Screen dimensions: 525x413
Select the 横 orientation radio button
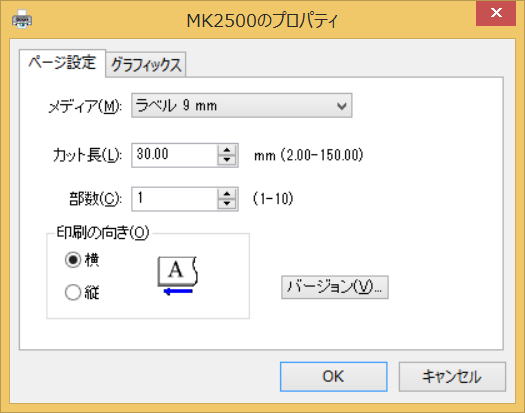(x=73, y=260)
